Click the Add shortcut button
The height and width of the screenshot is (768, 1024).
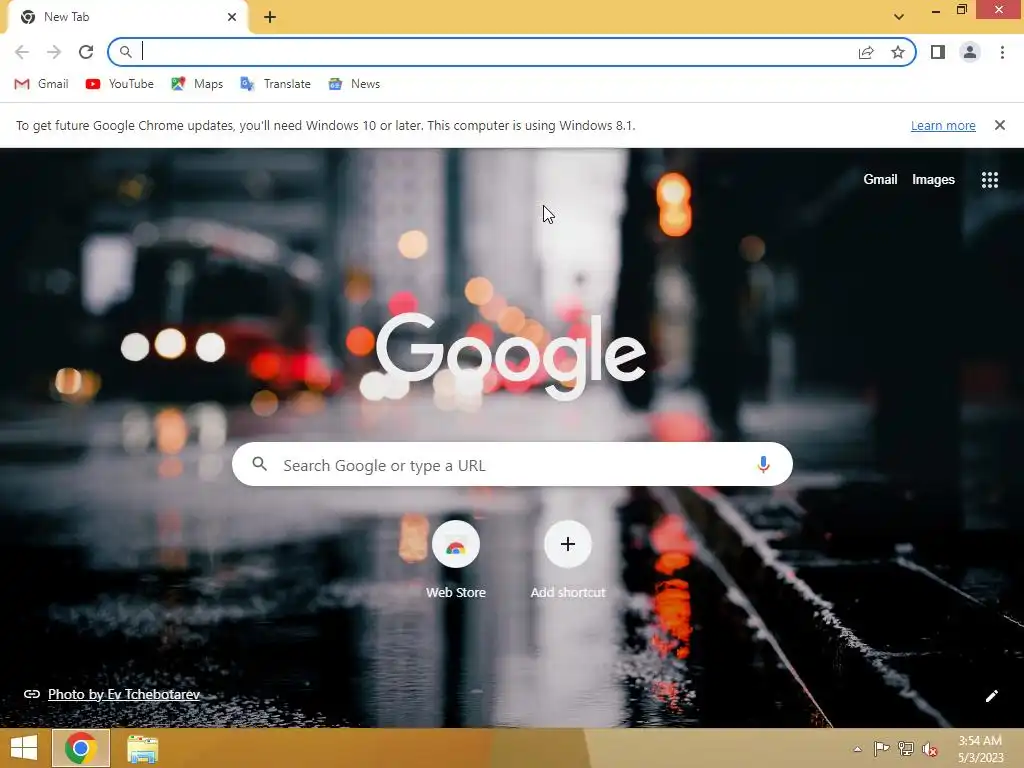pos(568,560)
